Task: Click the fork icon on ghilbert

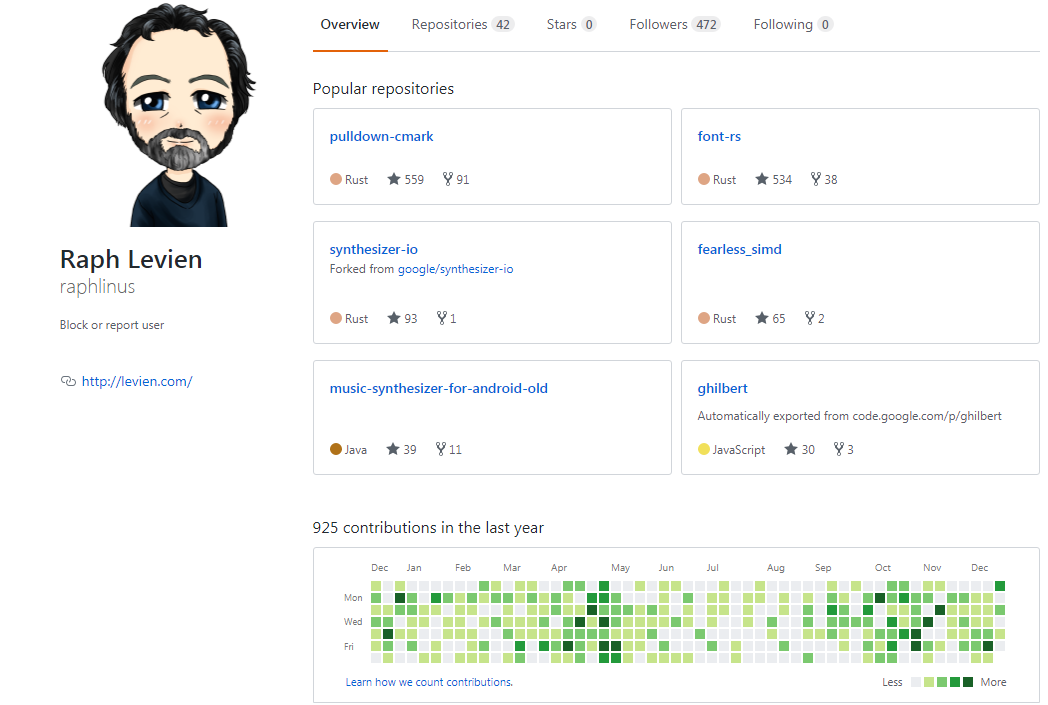Action: click(x=838, y=448)
